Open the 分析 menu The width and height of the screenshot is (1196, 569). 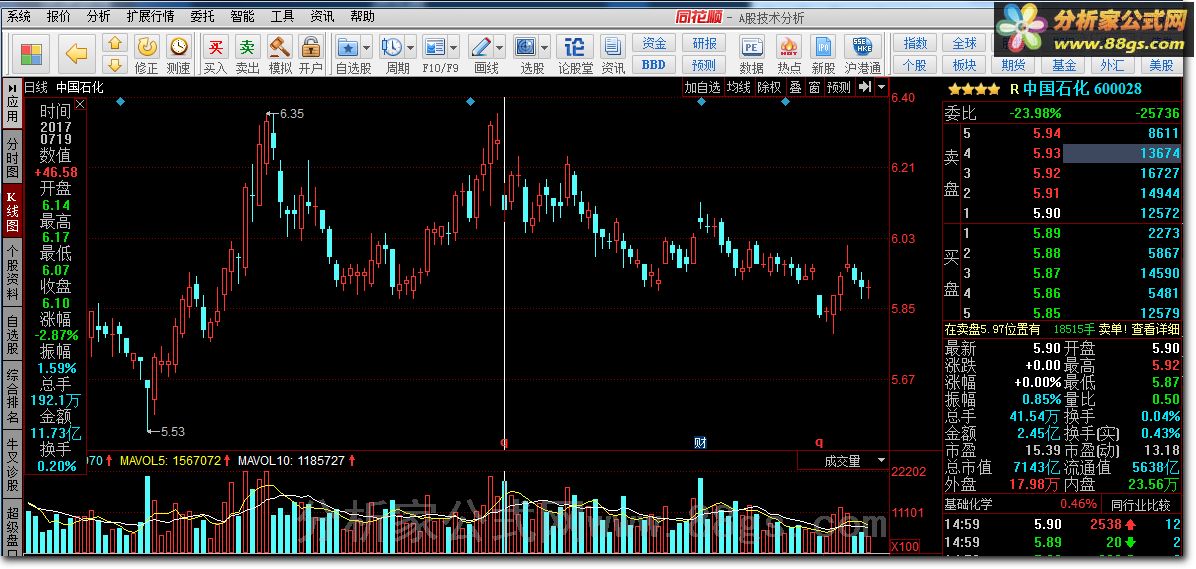[98, 16]
